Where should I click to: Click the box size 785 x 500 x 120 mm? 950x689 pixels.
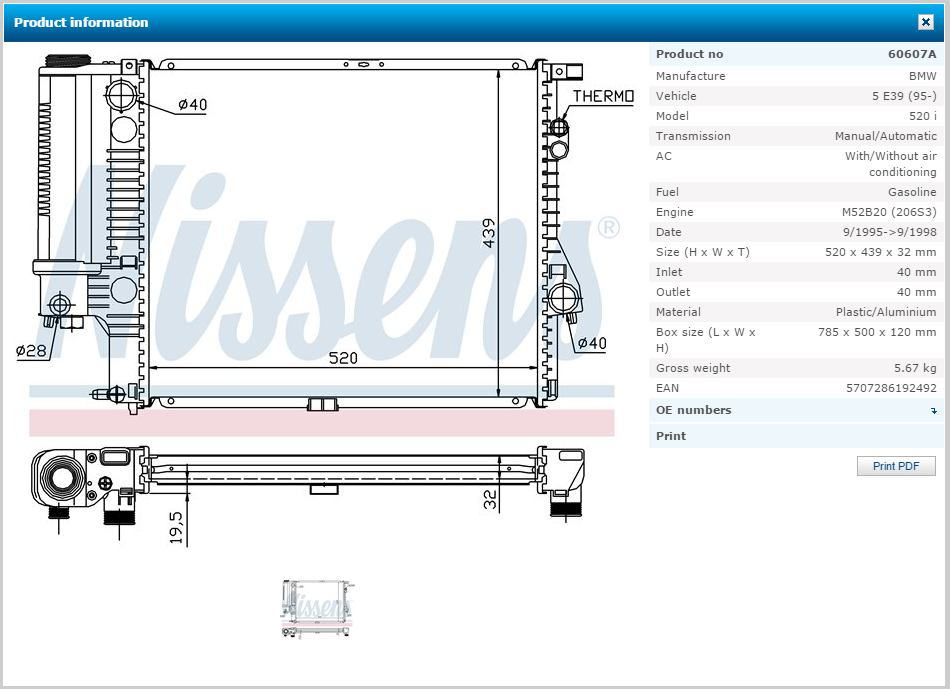point(877,332)
